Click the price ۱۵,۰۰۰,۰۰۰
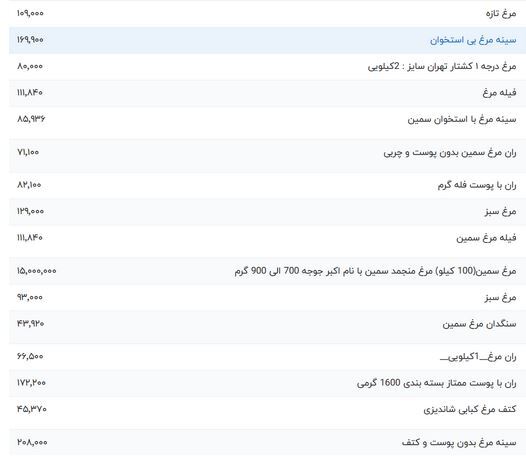The image size is (526, 456). click(x=37, y=271)
